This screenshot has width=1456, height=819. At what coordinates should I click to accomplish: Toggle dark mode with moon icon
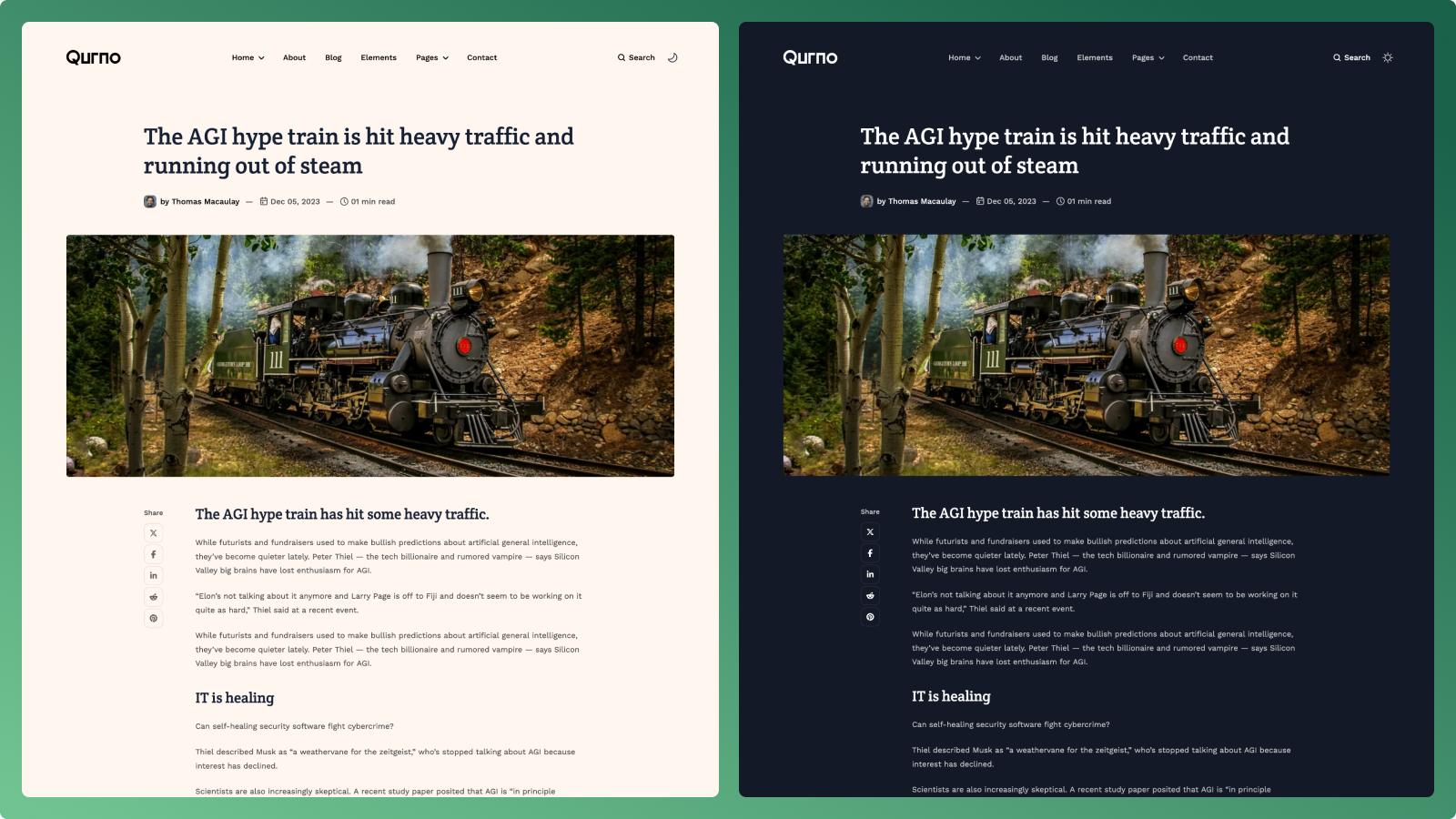coord(672,57)
